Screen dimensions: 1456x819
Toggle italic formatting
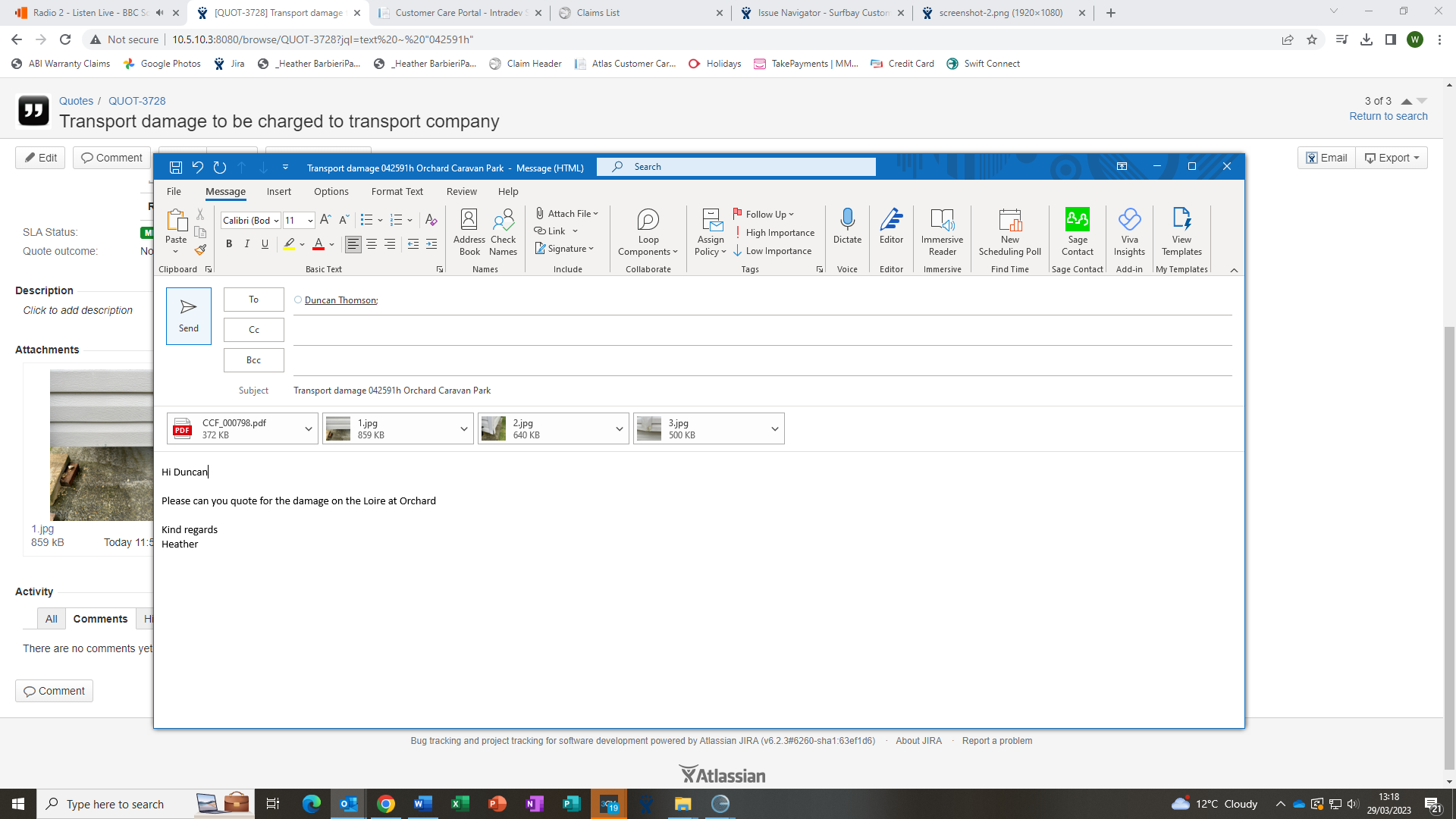(247, 243)
